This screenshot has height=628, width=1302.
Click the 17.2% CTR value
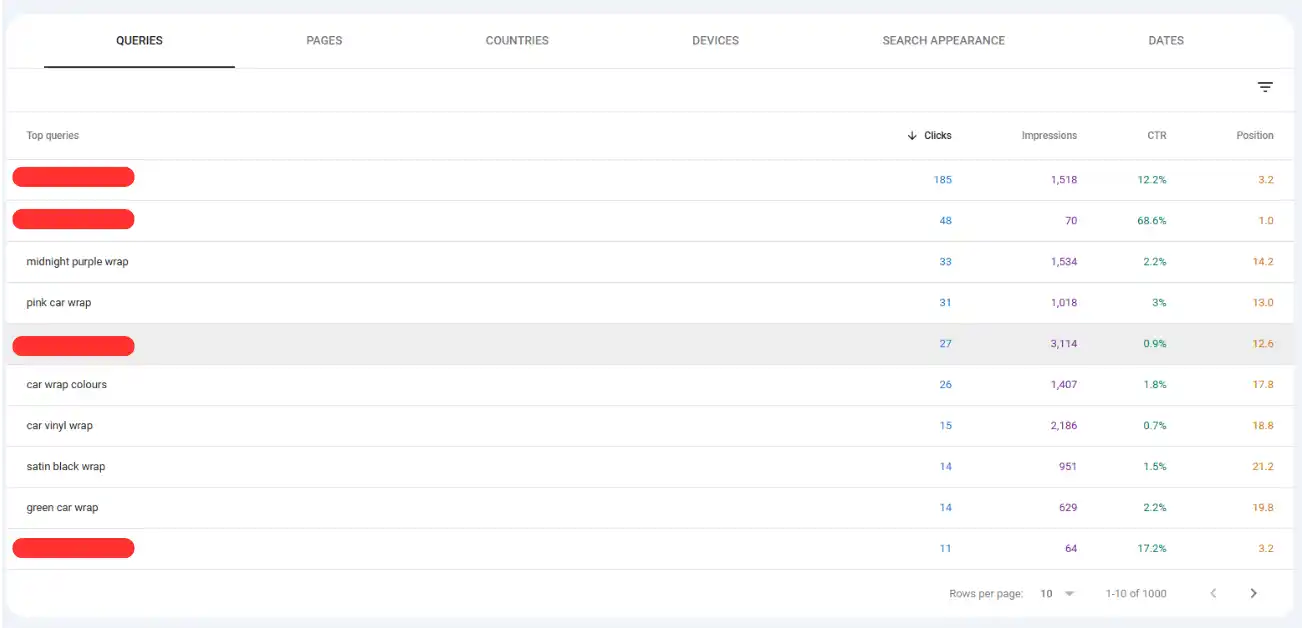click(x=1152, y=549)
